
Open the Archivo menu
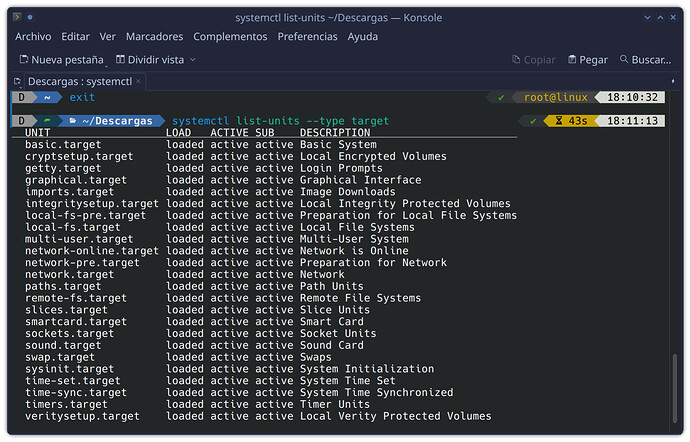pos(33,36)
